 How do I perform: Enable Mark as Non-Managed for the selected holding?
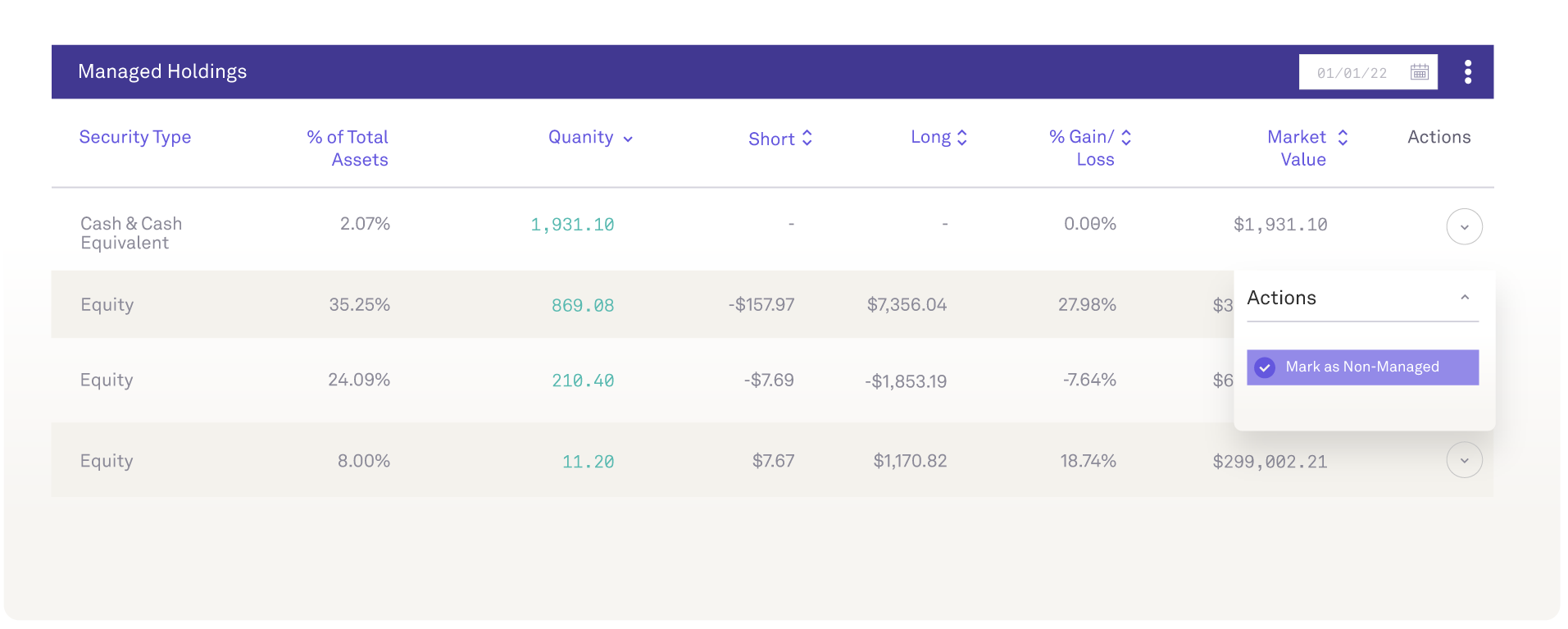click(1362, 367)
